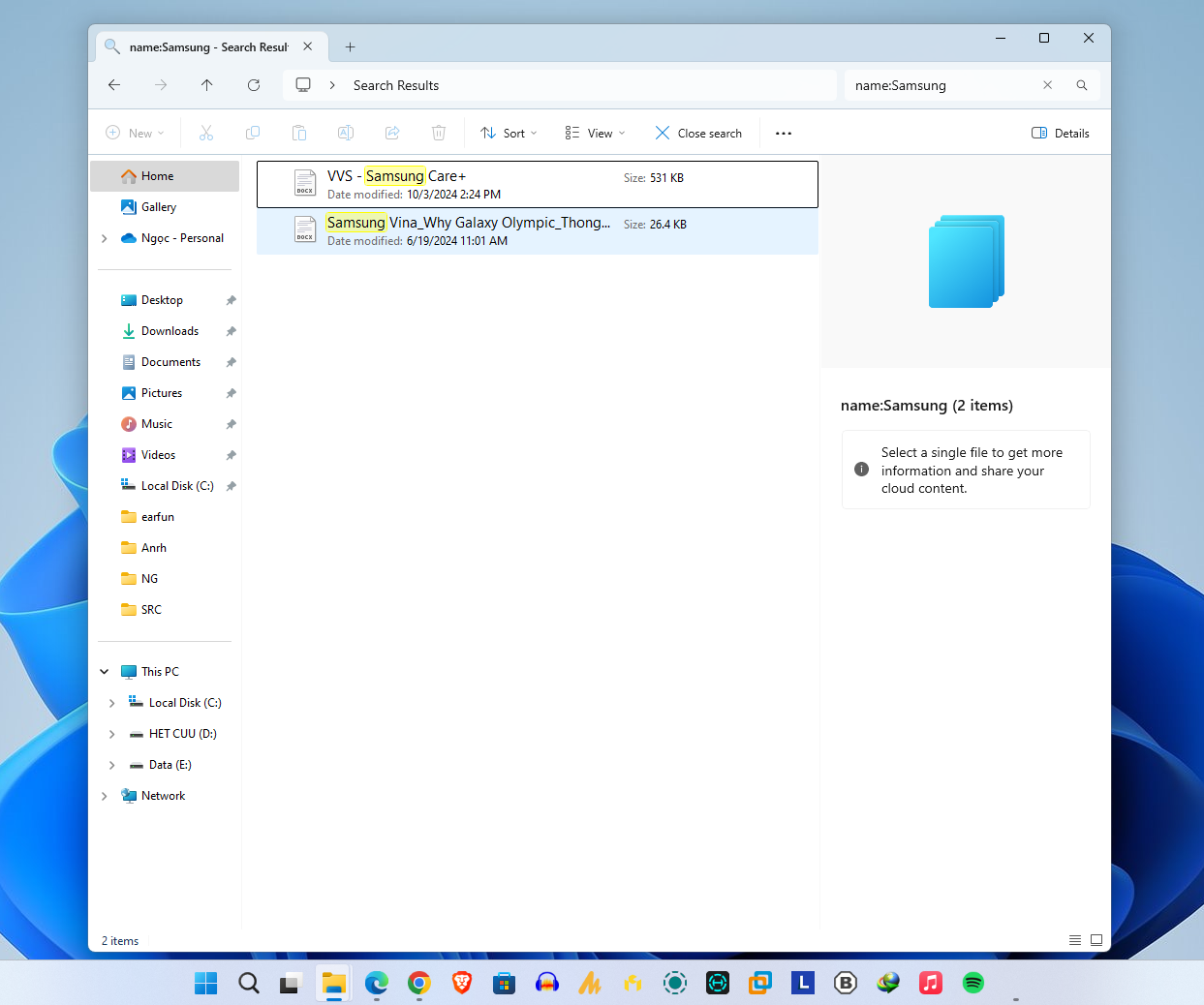The width and height of the screenshot is (1204, 1005).
Task: Click the Cut scissors icon
Action: (206, 133)
